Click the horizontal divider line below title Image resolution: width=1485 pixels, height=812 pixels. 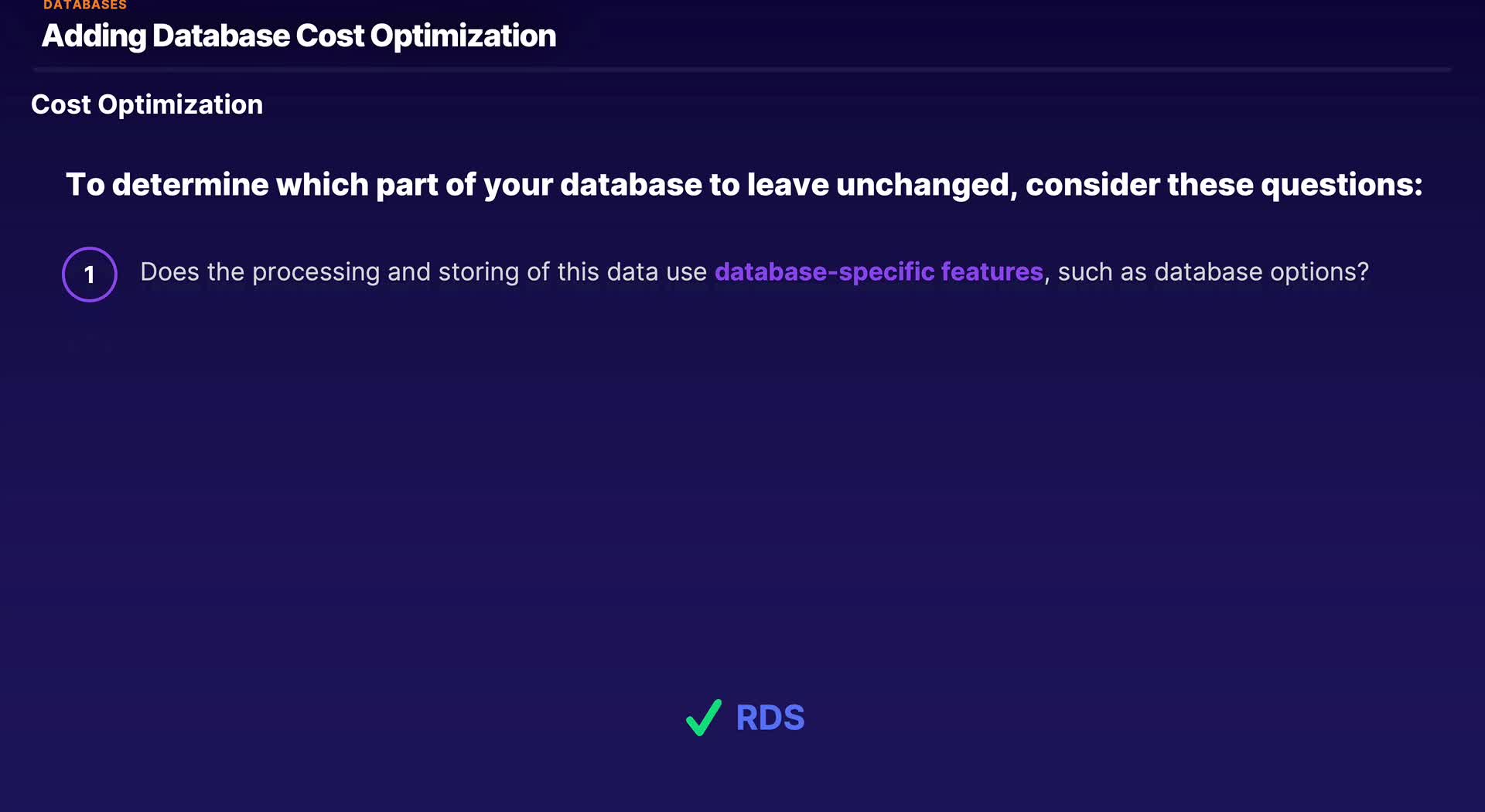pos(742,70)
